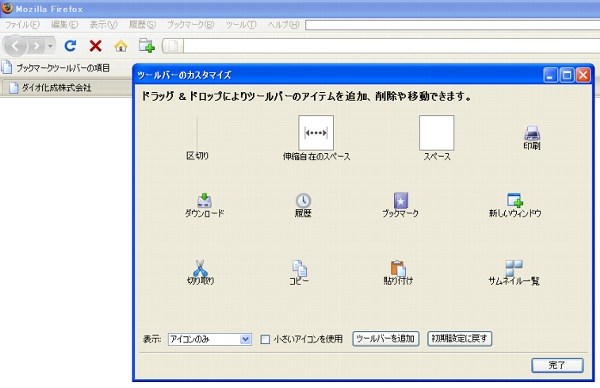This screenshot has width=600, height=388.
Task: Open the 表示 アイコンのみ dropdown
Action: [209, 339]
